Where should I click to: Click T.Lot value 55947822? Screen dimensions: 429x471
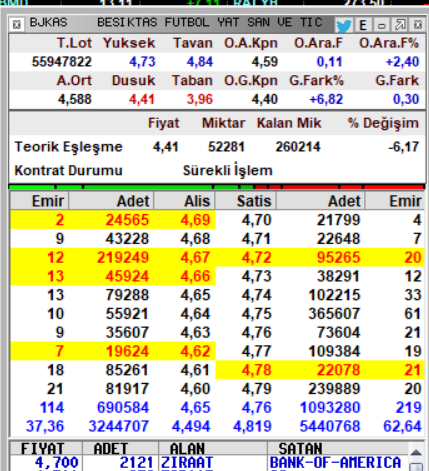(x=61, y=62)
